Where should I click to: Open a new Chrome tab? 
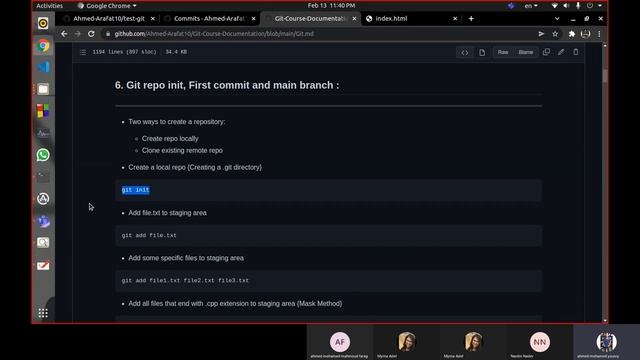pyautogui.click(x=471, y=18)
